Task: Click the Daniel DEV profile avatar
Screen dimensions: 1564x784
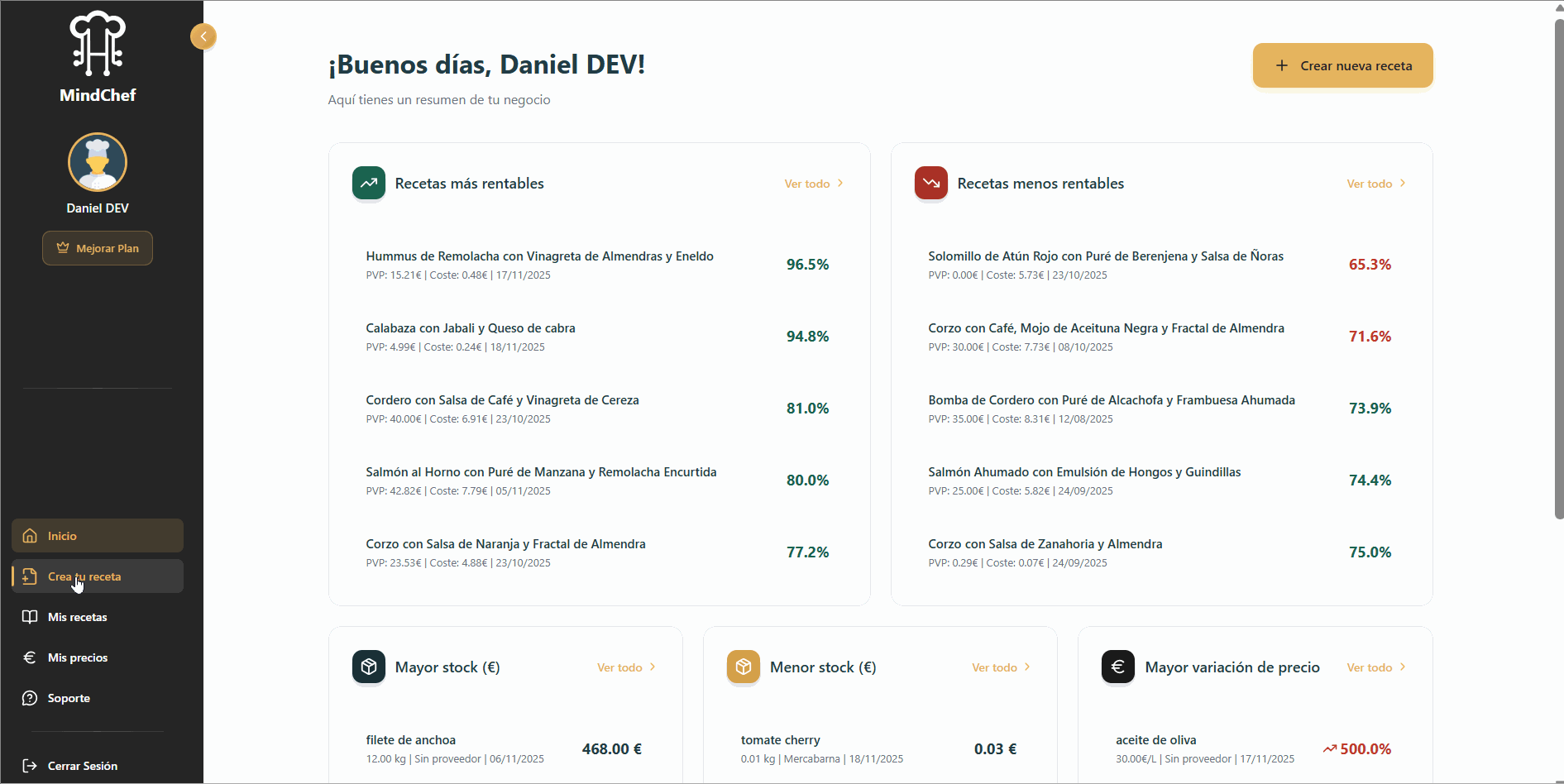Action: point(98,162)
